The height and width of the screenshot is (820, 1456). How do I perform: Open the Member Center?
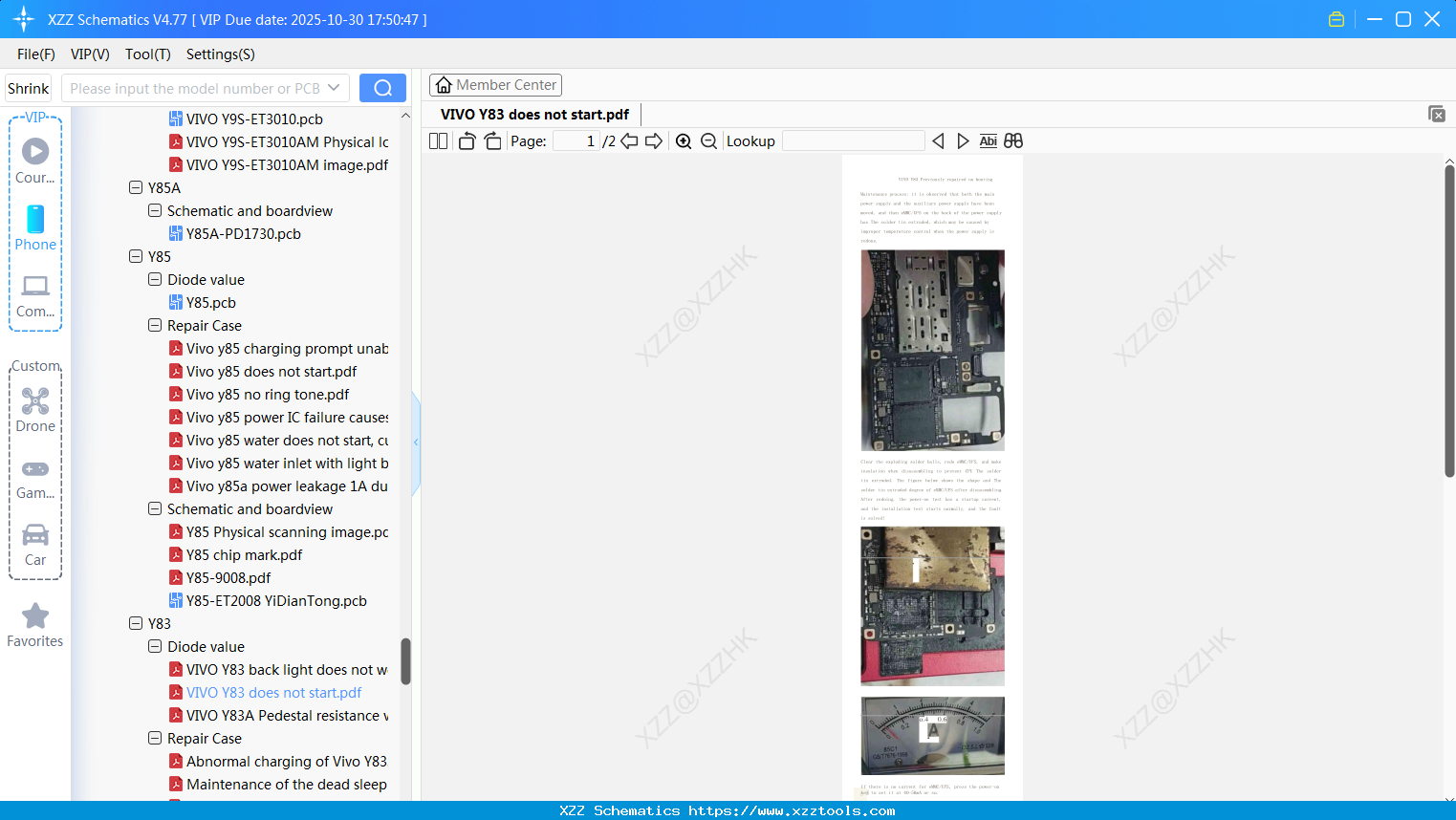pos(495,85)
